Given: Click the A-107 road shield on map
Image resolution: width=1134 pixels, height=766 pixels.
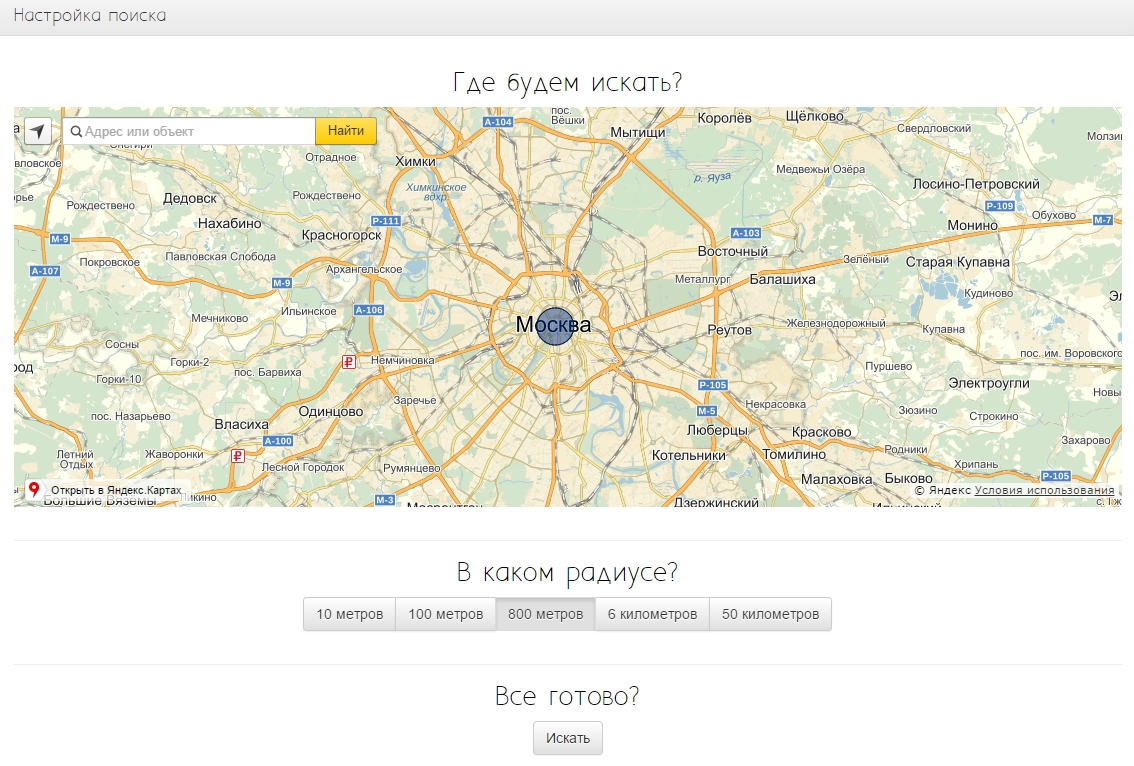Looking at the screenshot, I should 45,271.
